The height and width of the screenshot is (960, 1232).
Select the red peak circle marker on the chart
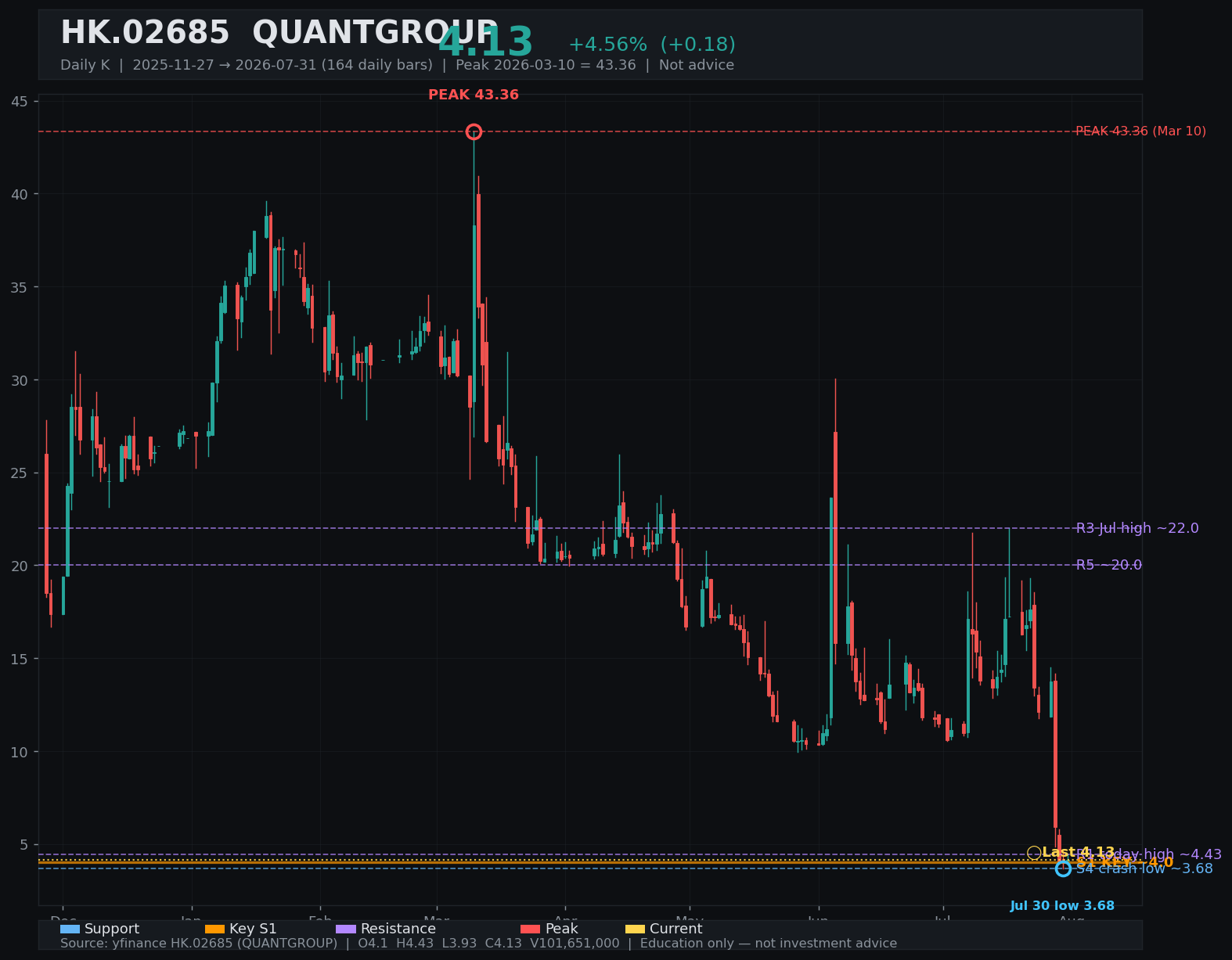tap(474, 131)
